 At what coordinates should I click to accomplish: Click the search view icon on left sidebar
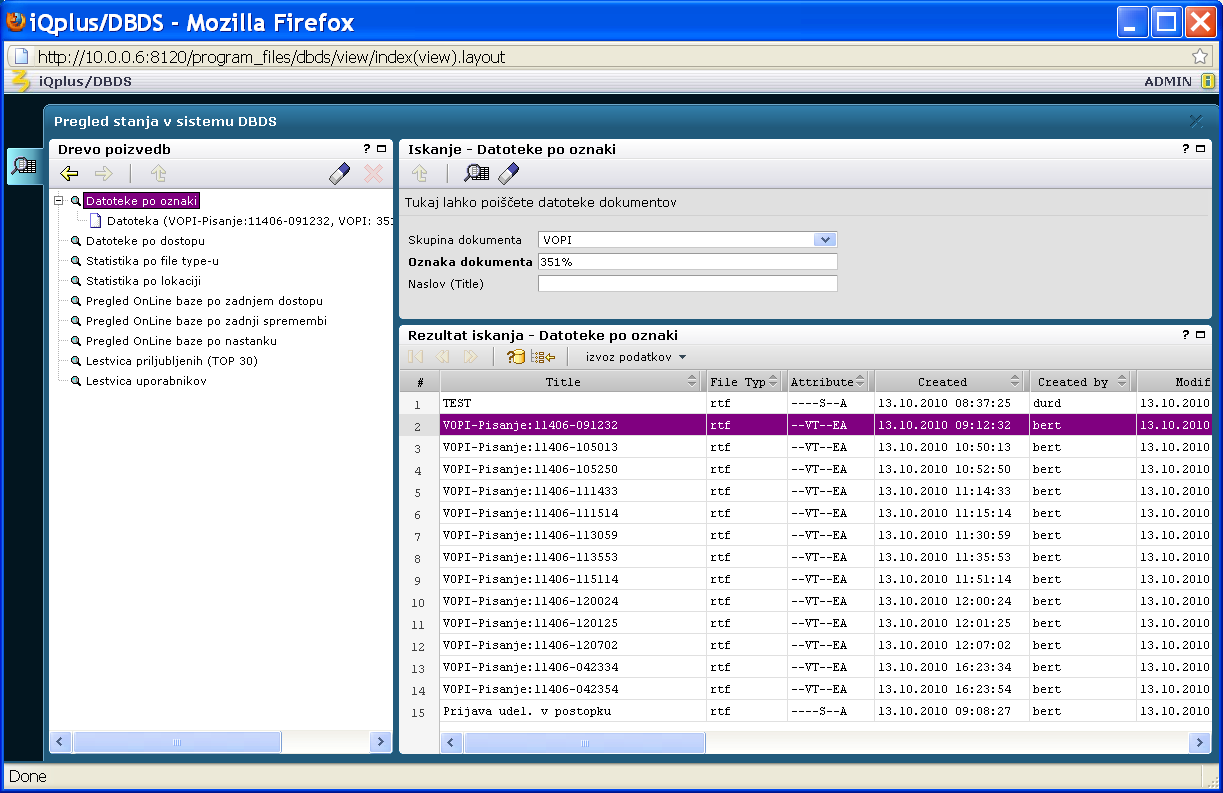click(x=24, y=166)
